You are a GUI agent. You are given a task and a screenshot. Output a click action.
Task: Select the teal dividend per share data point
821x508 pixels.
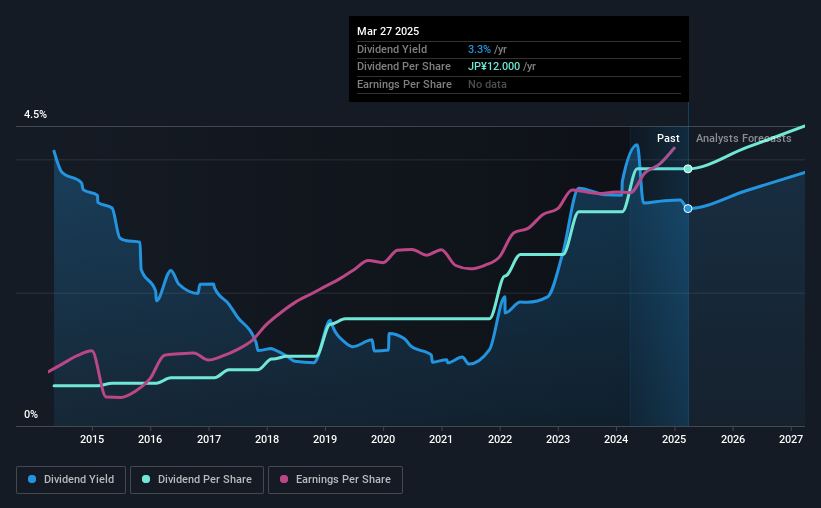point(688,169)
